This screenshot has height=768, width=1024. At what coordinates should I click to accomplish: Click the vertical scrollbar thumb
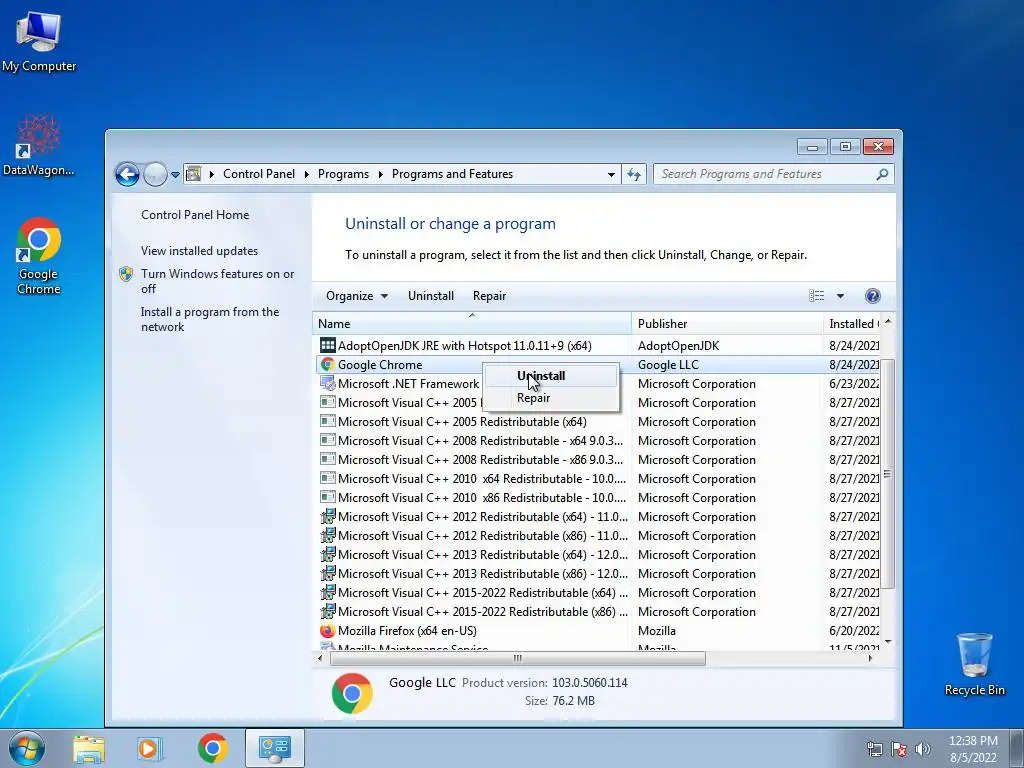click(888, 474)
